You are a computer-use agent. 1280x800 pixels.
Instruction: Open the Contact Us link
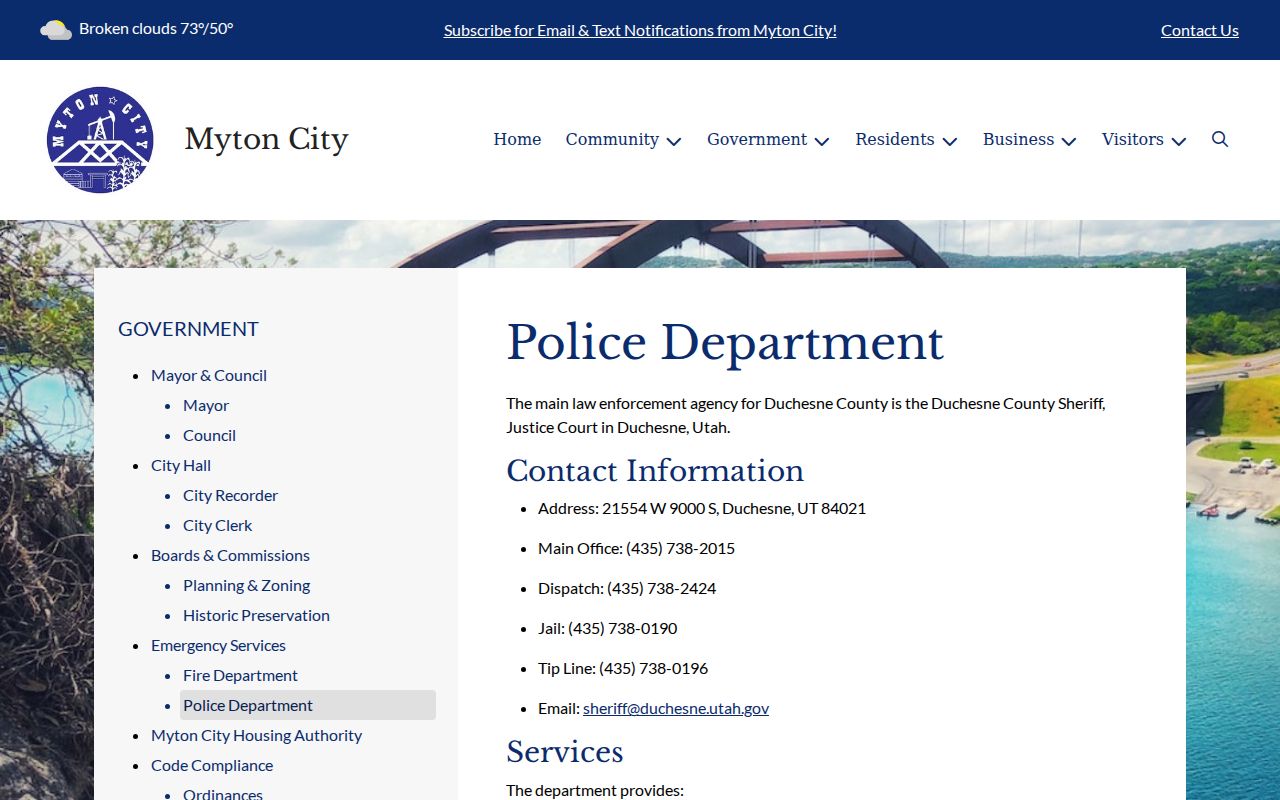click(x=1200, y=30)
